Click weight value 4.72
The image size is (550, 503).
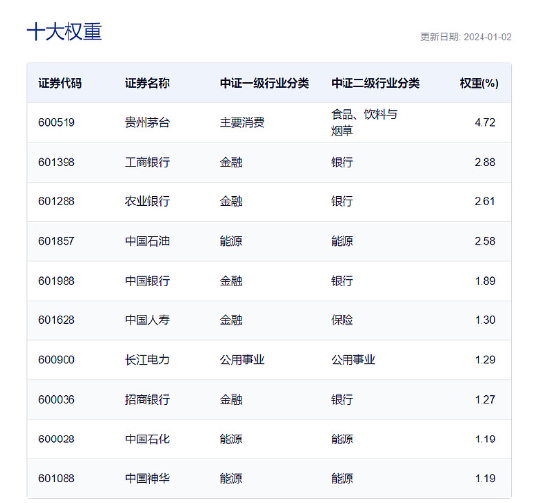(485, 122)
